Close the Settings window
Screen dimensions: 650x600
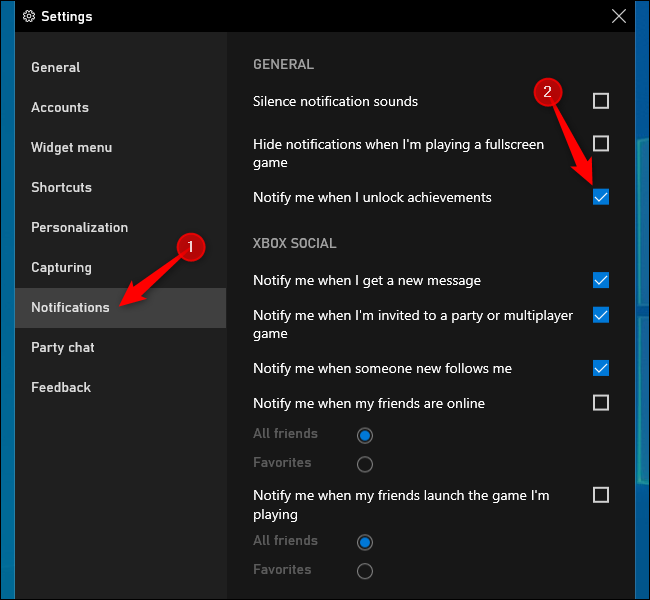(x=617, y=15)
